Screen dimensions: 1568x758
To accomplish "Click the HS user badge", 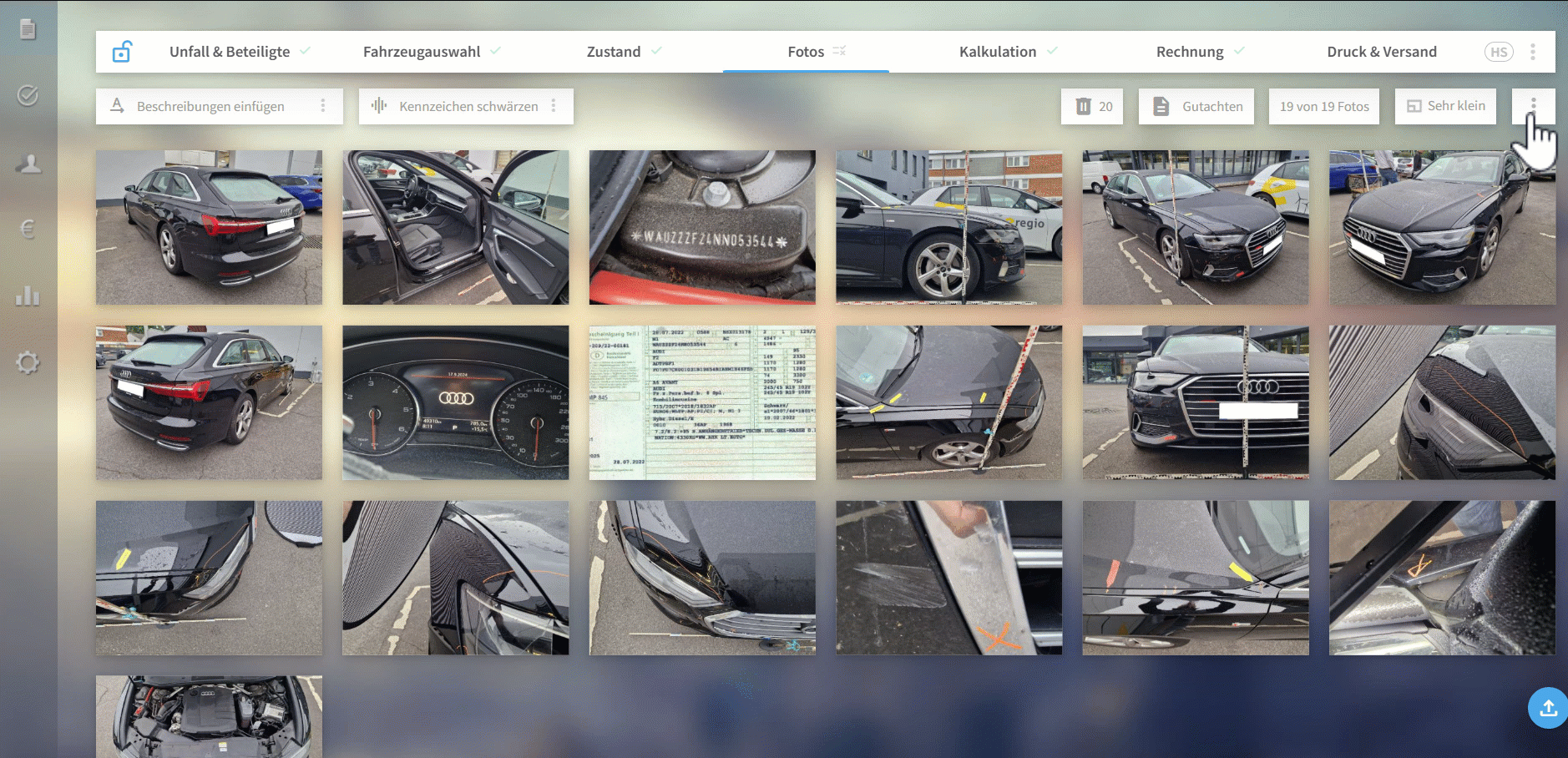I will 1499,52.
